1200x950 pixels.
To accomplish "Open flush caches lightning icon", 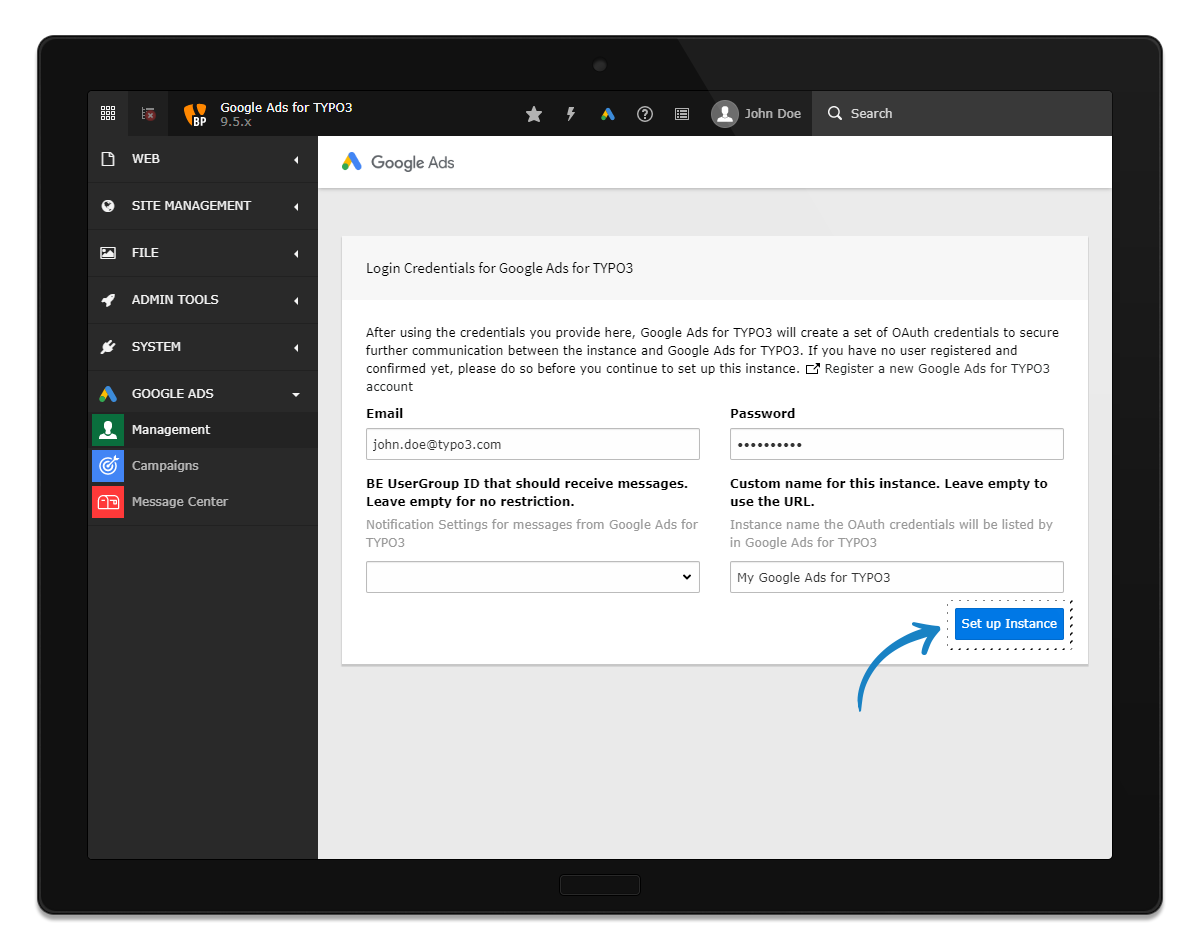I will tap(571, 114).
